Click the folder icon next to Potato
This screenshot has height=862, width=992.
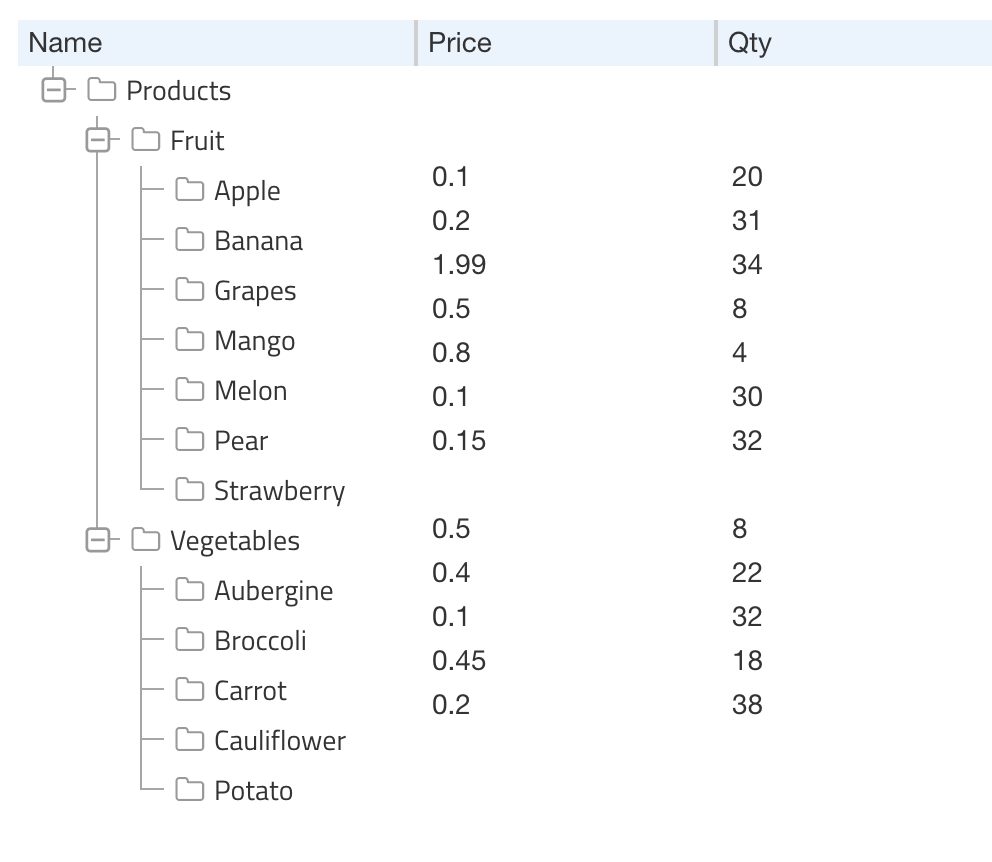[x=189, y=789]
